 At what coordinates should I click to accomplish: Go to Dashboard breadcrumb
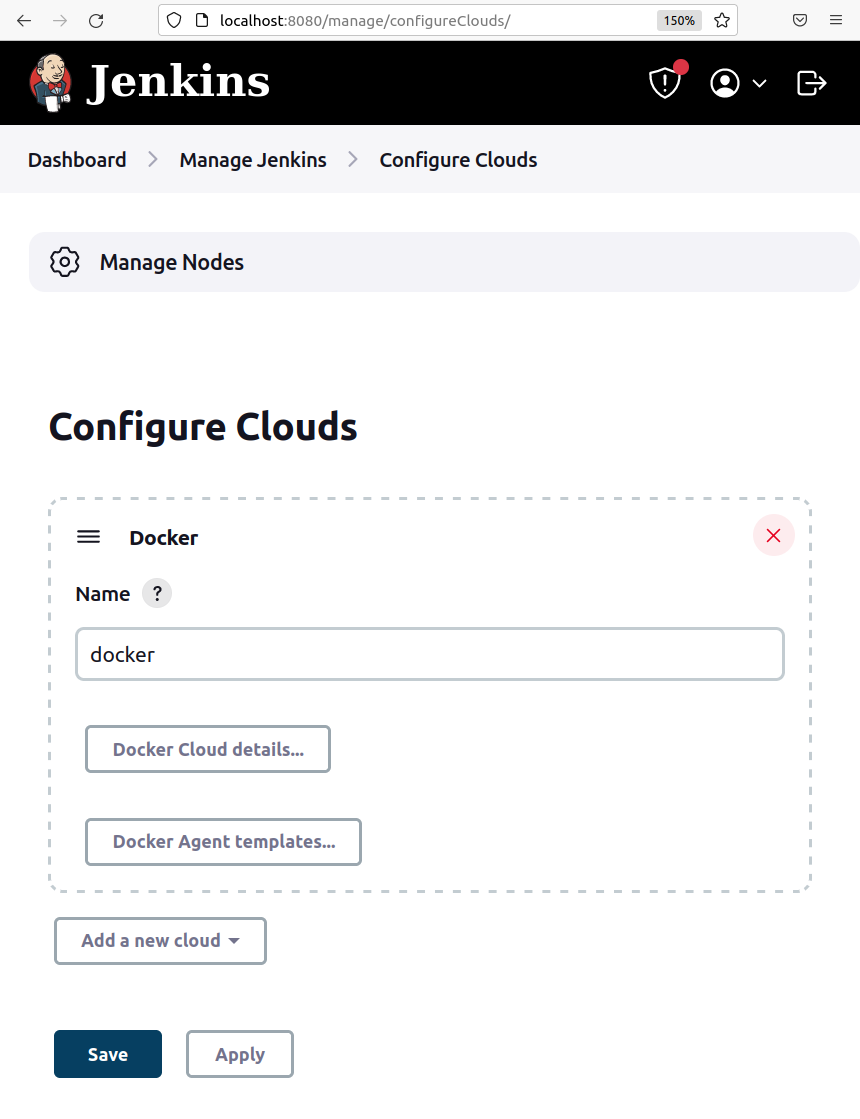(x=77, y=160)
